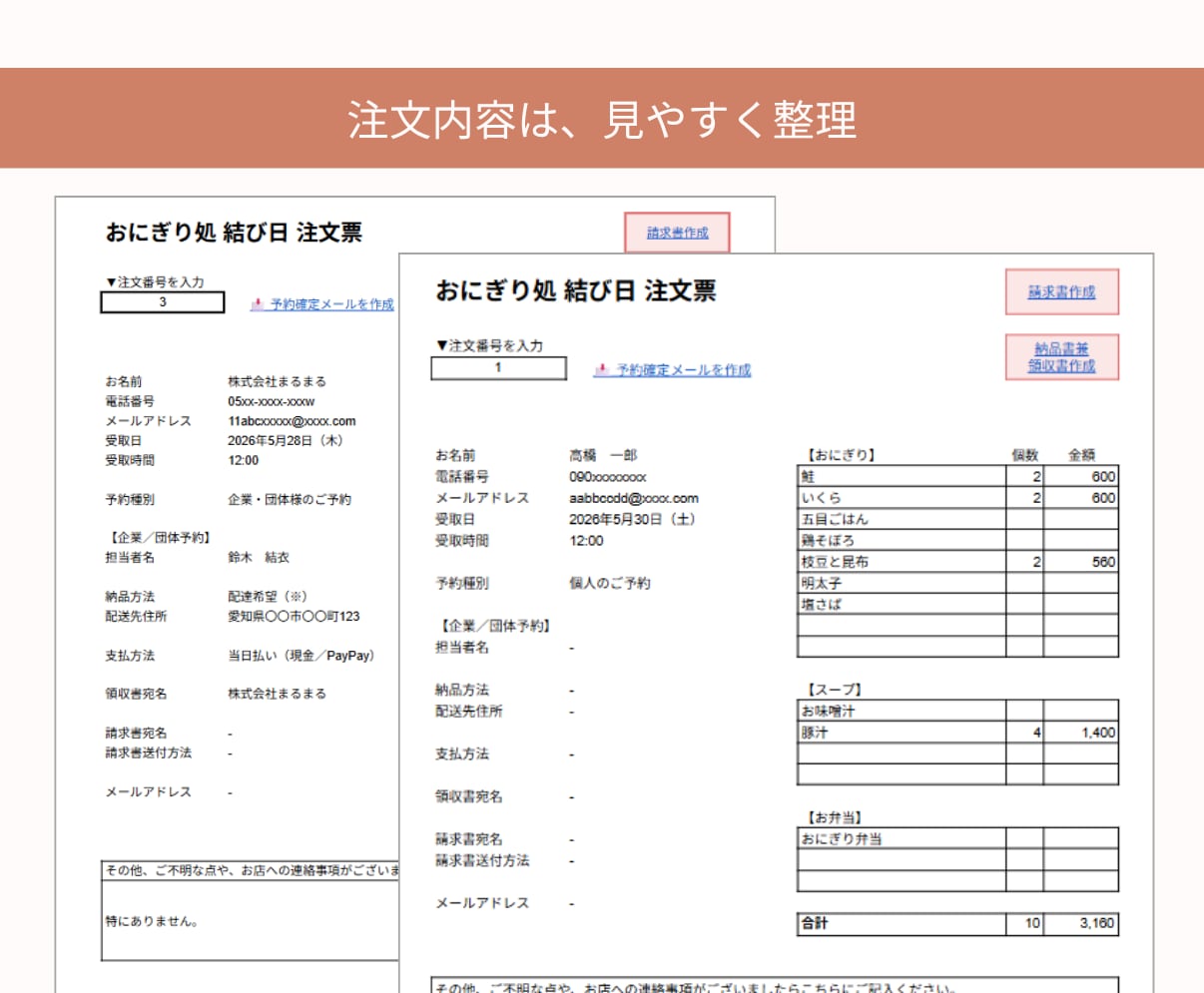Click 枝豆と昆布 cell
This screenshot has width=1204, height=993.
tap(902, 562)
